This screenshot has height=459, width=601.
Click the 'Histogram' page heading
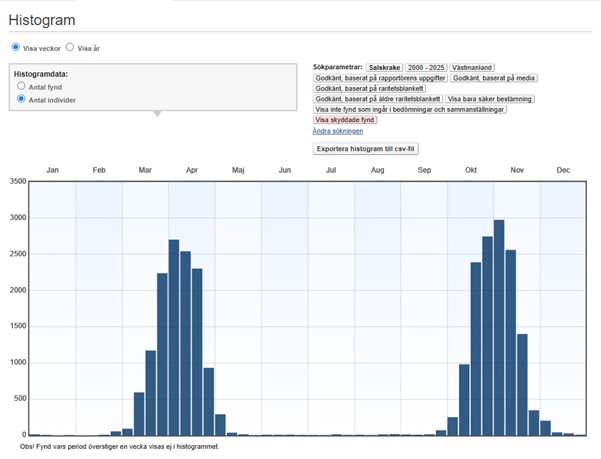(x=42, y=20)
